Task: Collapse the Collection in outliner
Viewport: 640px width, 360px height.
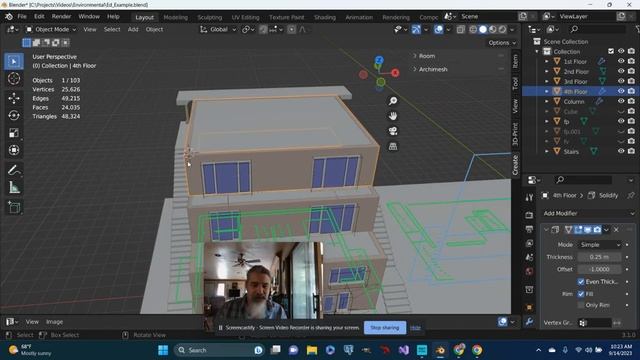Action: coord(537,51)
